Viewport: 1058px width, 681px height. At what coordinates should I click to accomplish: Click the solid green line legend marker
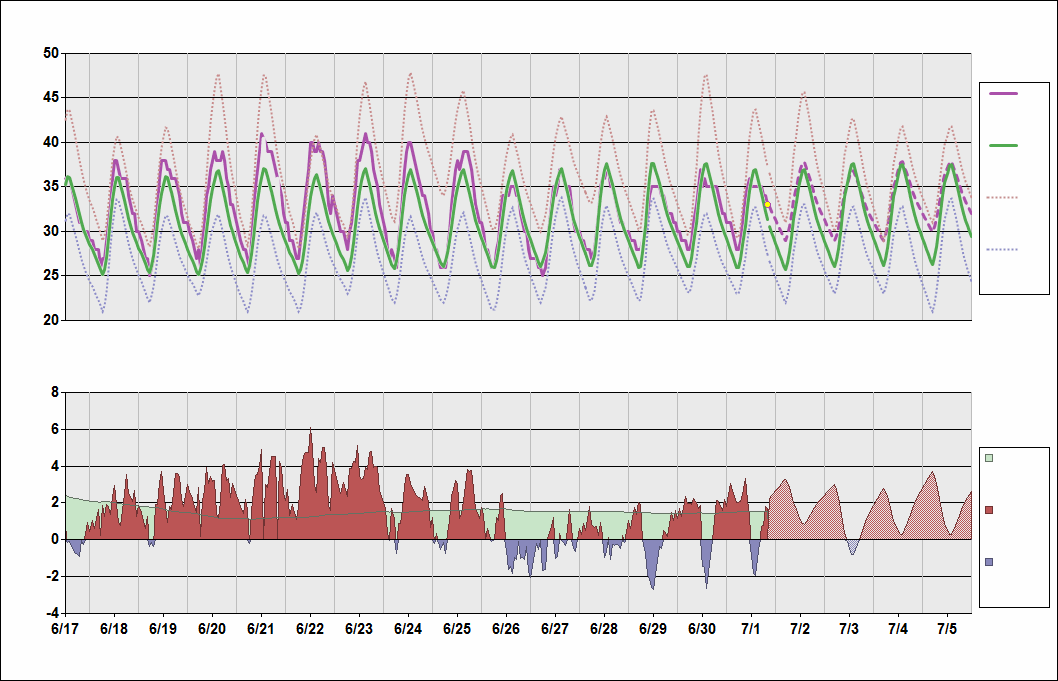point(1003,145)
